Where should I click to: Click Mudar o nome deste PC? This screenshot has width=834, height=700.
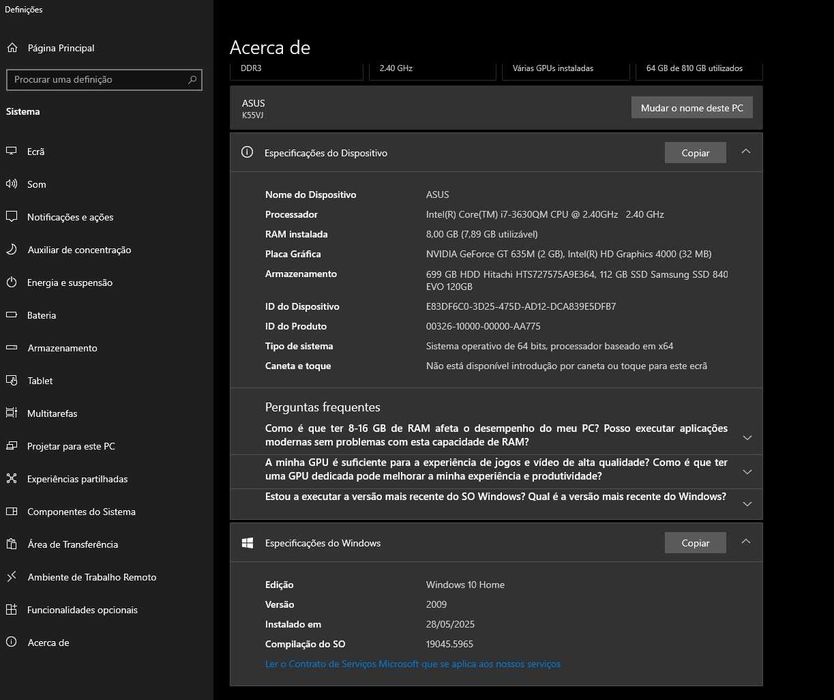pos(692,108)
